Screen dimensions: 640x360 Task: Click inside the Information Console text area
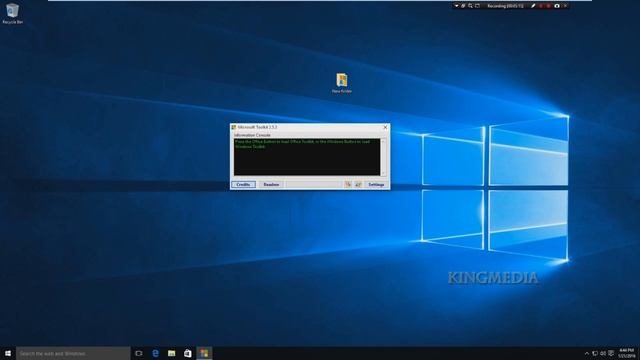(307, 157)
